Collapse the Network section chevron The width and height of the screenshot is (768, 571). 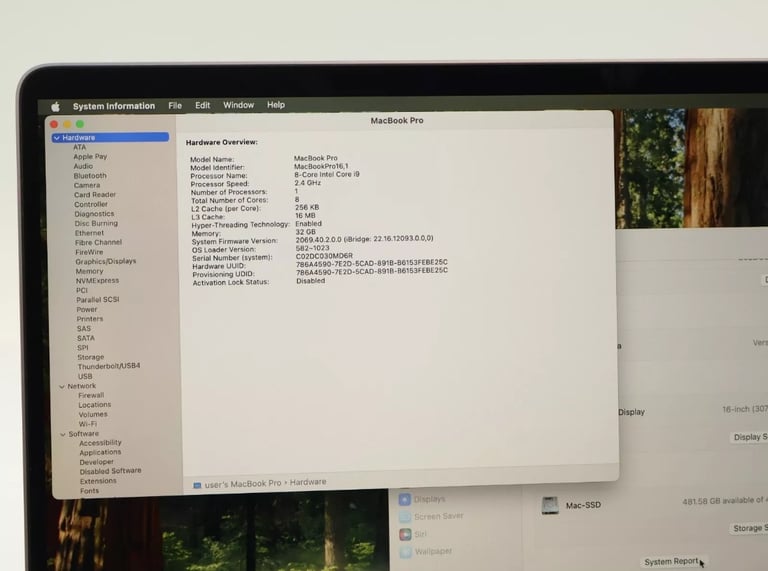(x=62, y=387)
